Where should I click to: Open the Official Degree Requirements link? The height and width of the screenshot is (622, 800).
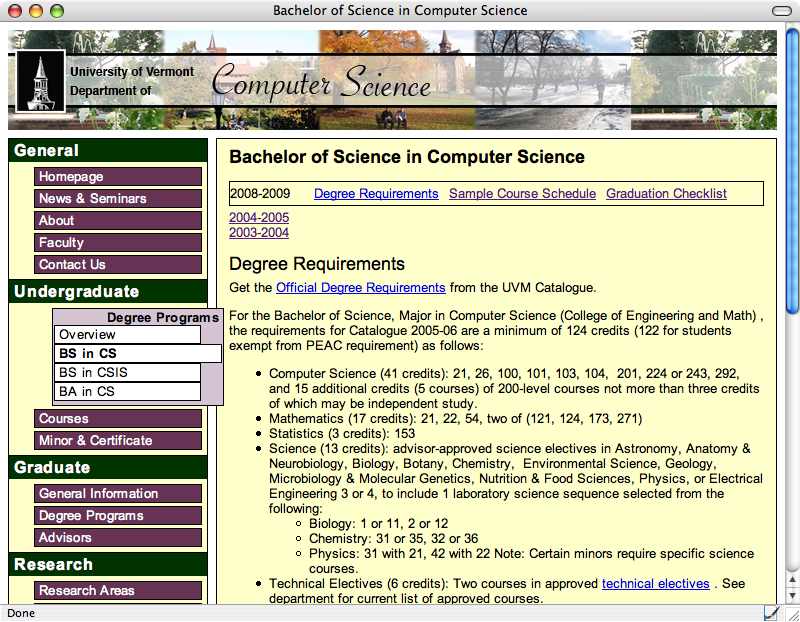click(361, 288)
